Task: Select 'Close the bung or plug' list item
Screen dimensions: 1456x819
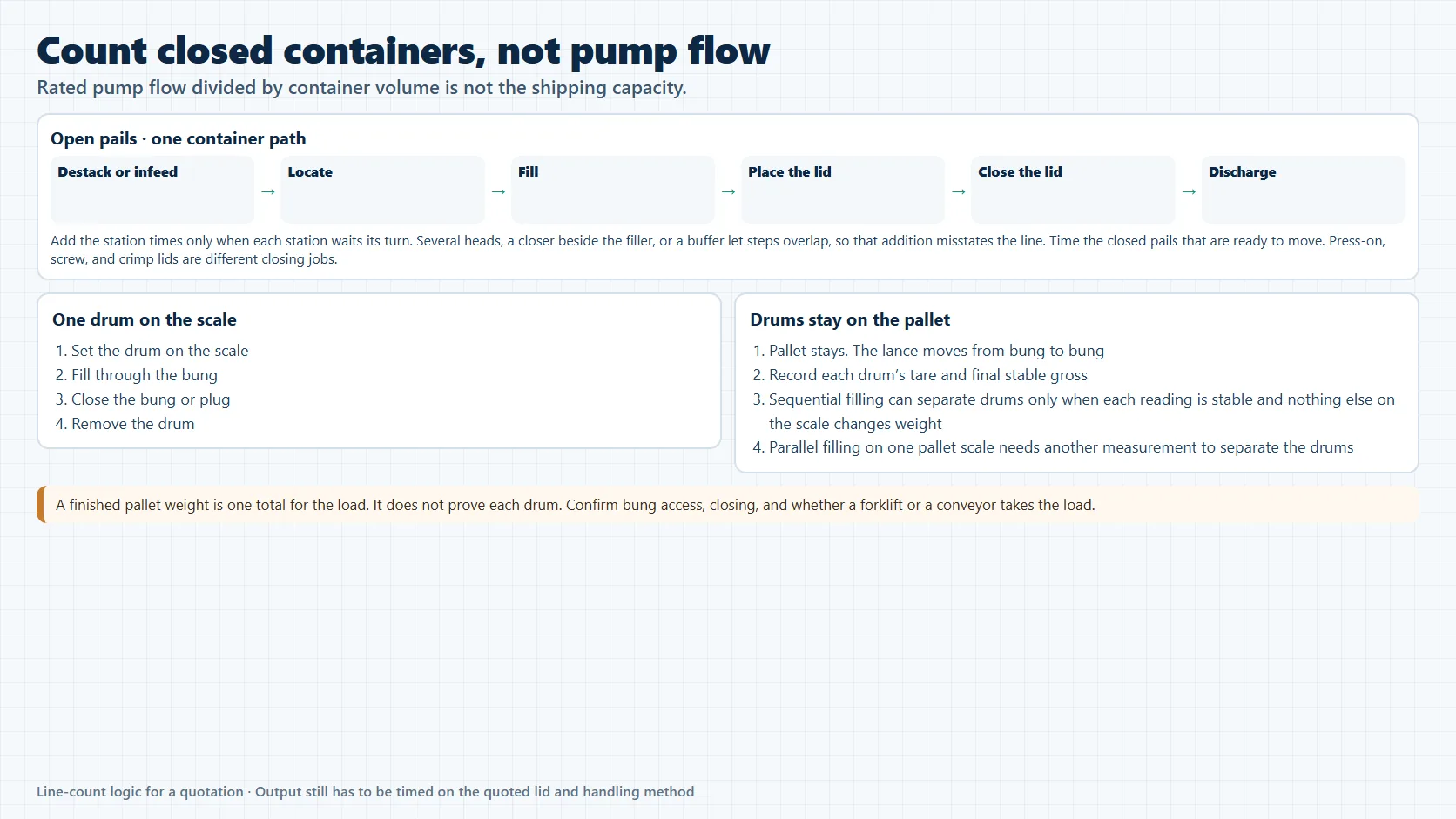Action: (x=143, y=399)
